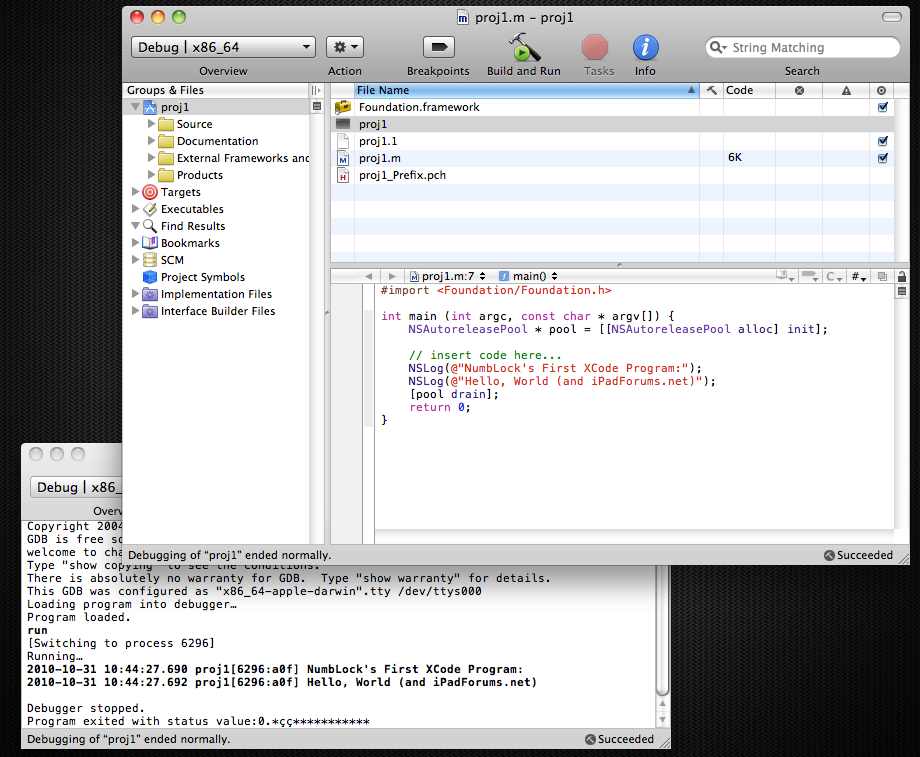Click the proj1 project blueprint icon
Screen dimensions: 920x757
[150, 107]
